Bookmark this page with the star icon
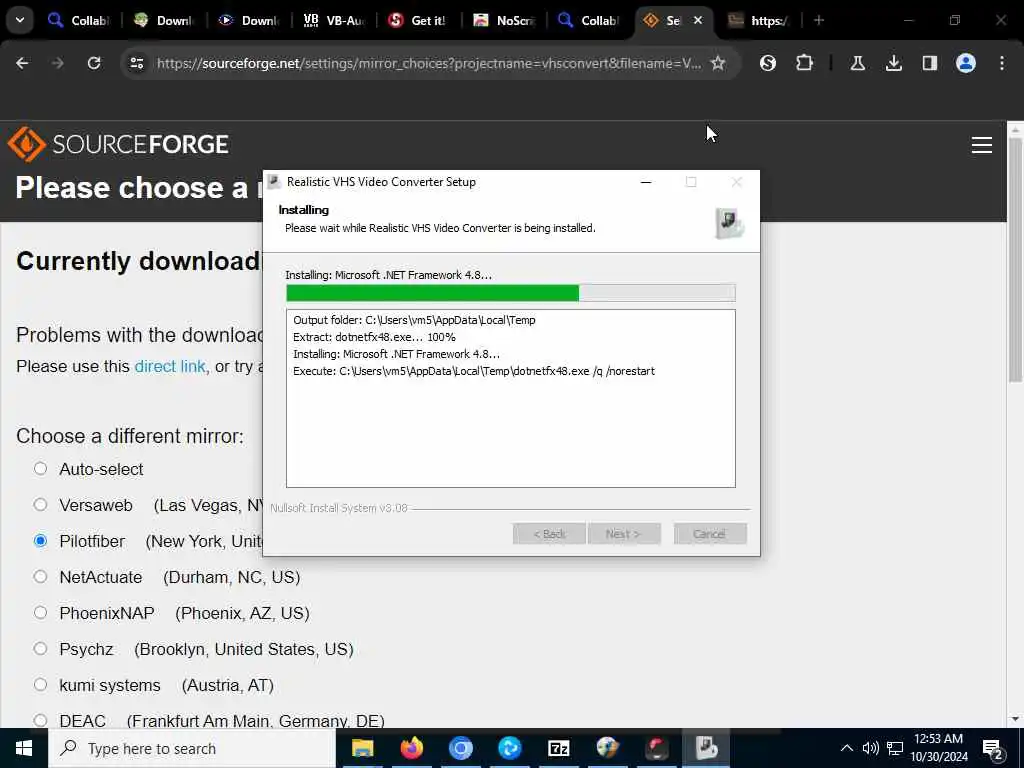 [x=718, y=63]
